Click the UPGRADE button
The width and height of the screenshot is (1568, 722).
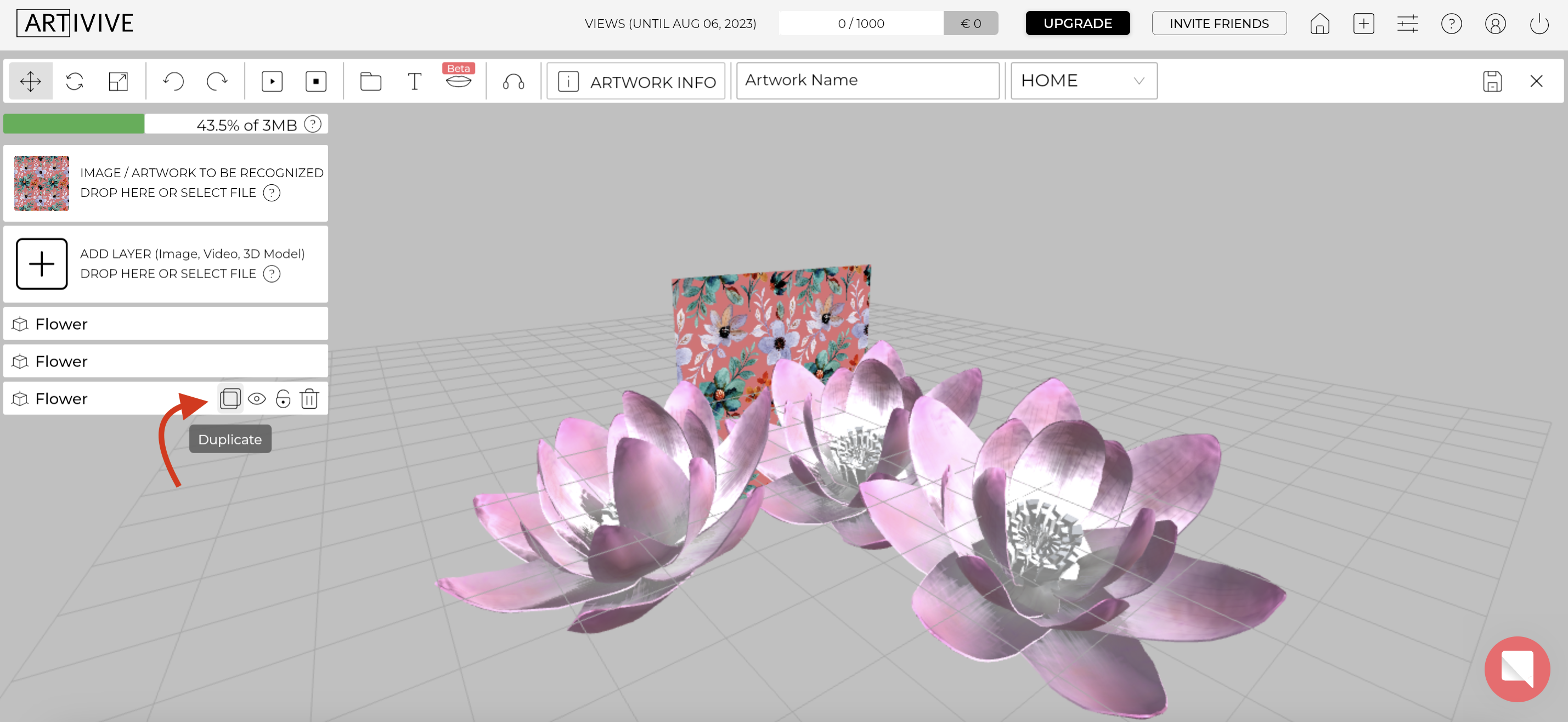1078,23
